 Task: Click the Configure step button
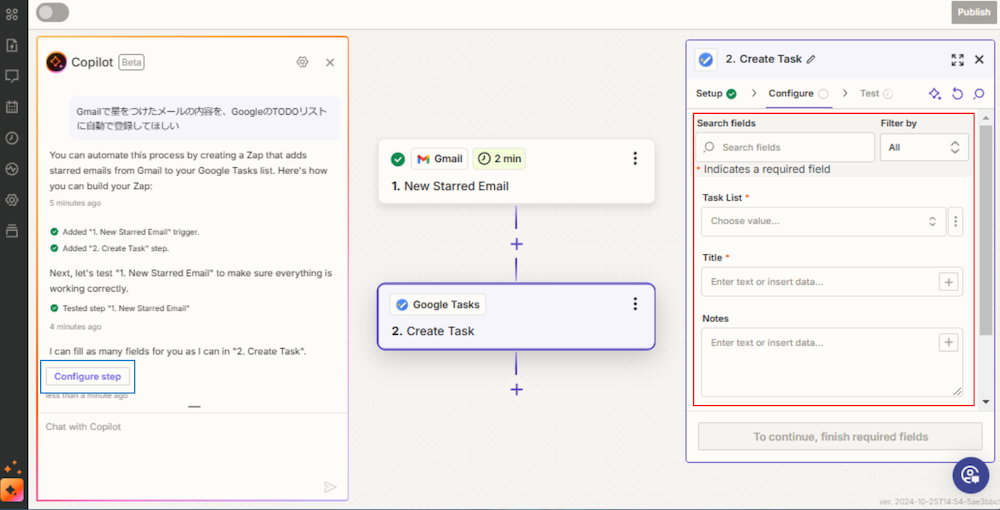coord(87,376)
